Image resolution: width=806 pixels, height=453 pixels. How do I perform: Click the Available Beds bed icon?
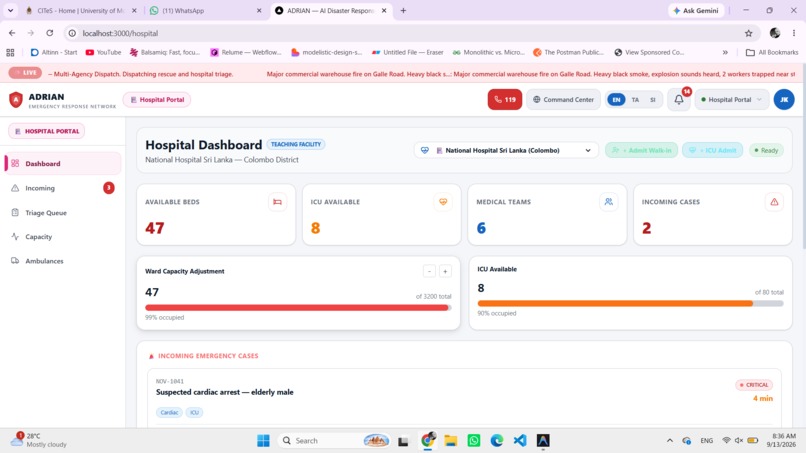coord(278,202)
